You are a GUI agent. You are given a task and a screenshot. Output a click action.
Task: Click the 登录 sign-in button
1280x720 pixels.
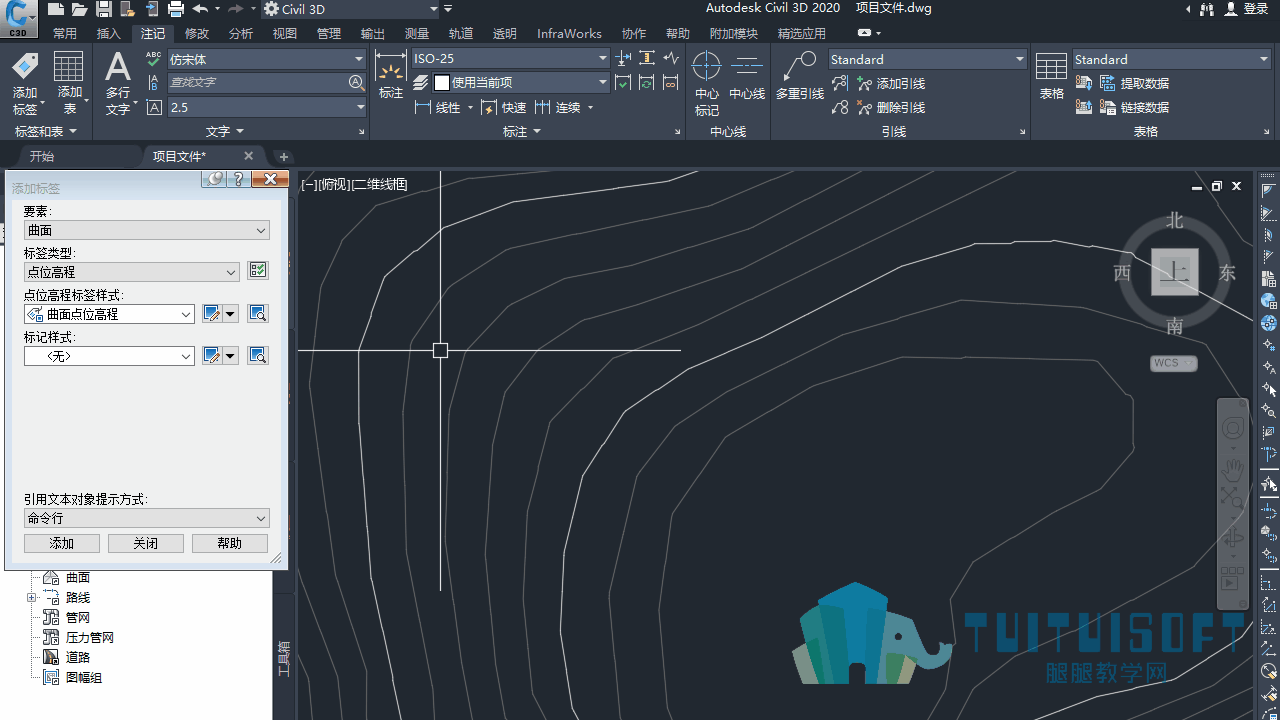pos(1247,9)
